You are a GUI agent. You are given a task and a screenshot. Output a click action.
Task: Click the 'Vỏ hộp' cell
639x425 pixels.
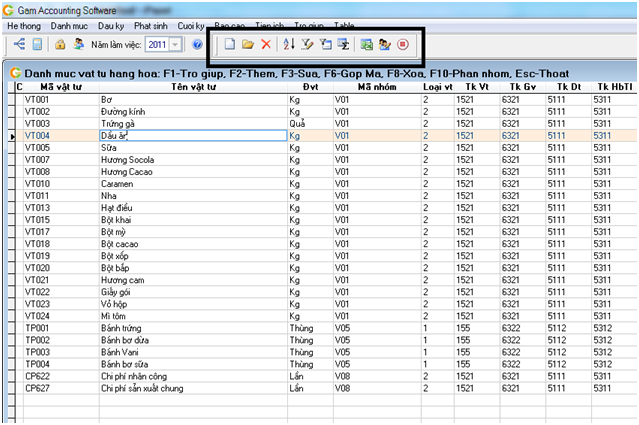coord(194,304)
